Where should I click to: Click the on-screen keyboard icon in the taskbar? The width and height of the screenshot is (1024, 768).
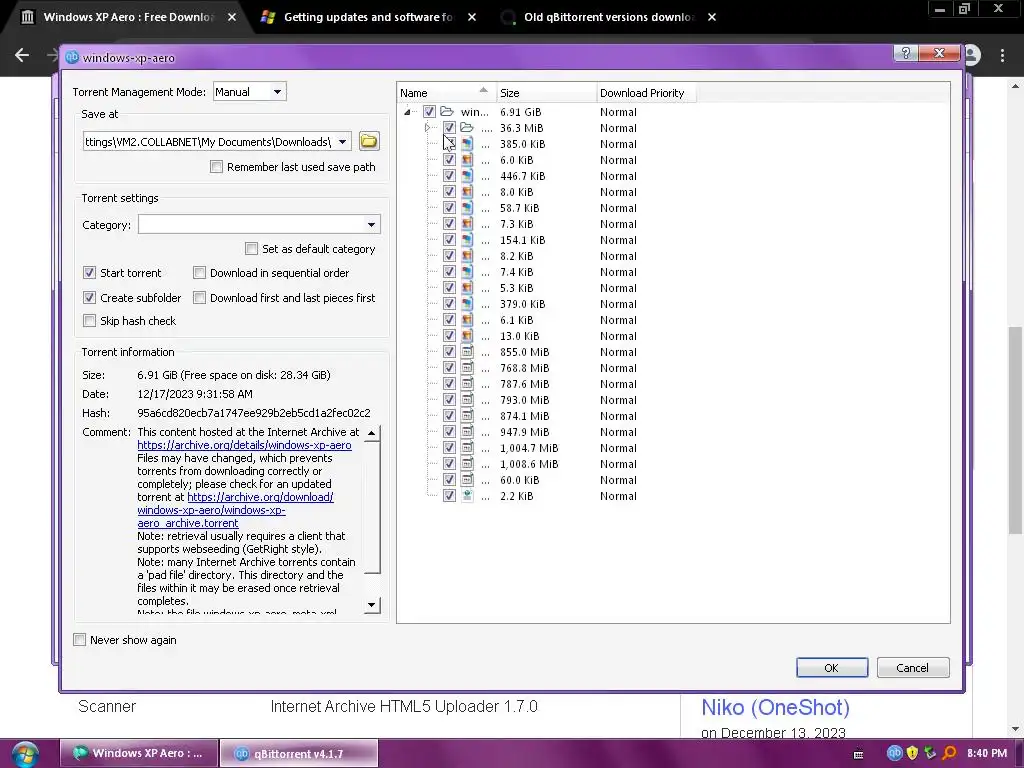point(858,754)
